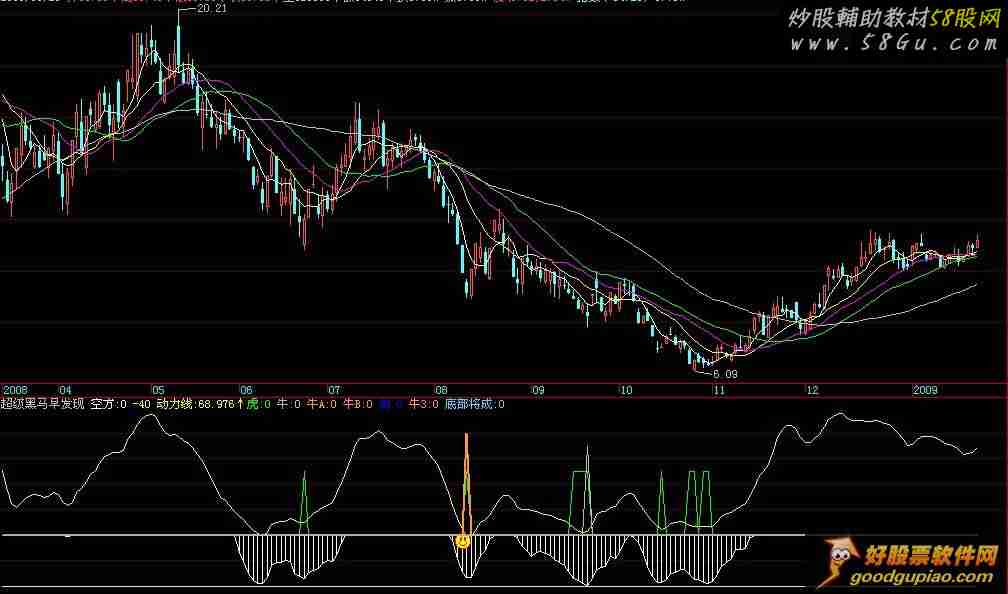The image size is (1008, 594).
Task: Select the 超级黑马早发现 indicator name
Action: pos(43,404)
